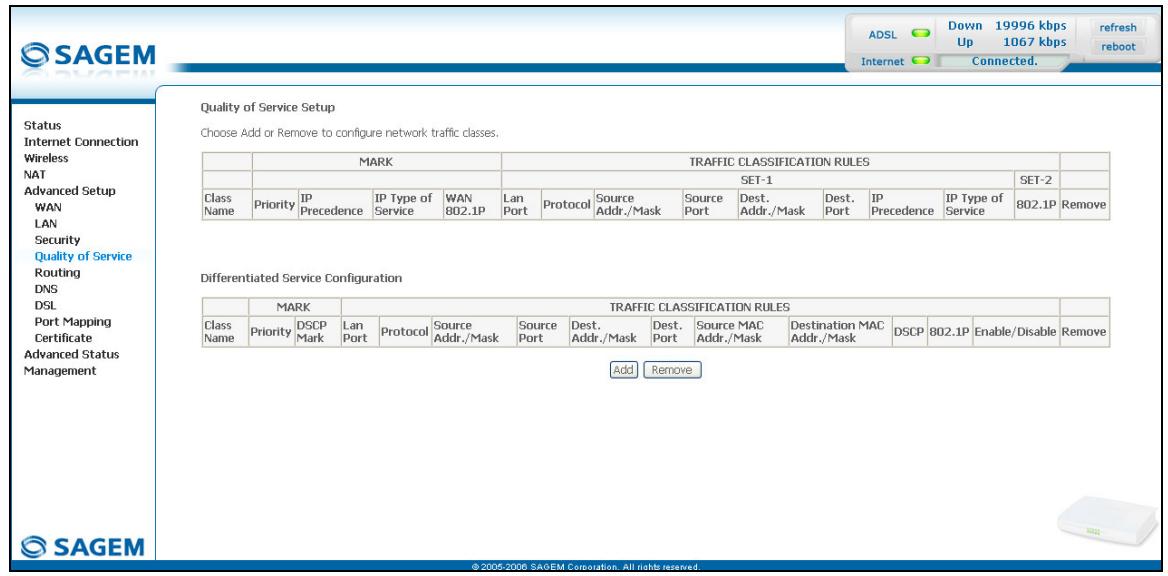Click SET-2 column header
Screen dimensions: 1168x576
click(x=1035, y=180)
